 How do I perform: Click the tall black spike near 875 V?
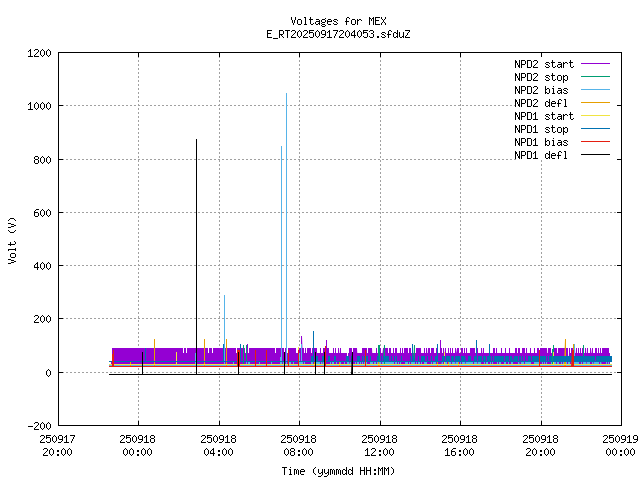pos(196,142)
